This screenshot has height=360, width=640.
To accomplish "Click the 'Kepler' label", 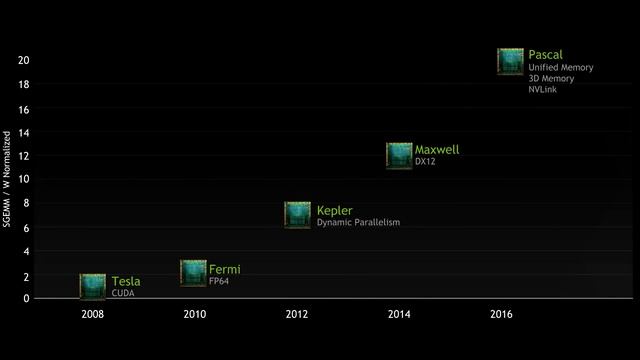I will coord(335,211).
